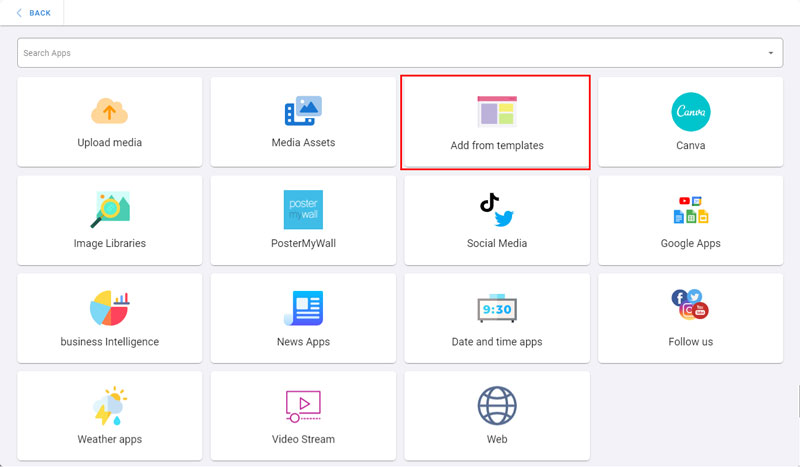Image resolution: width=800 pixels, height=467 pixels.
Task: Click the Follow us social icons
Action: (x=690, y=305)
